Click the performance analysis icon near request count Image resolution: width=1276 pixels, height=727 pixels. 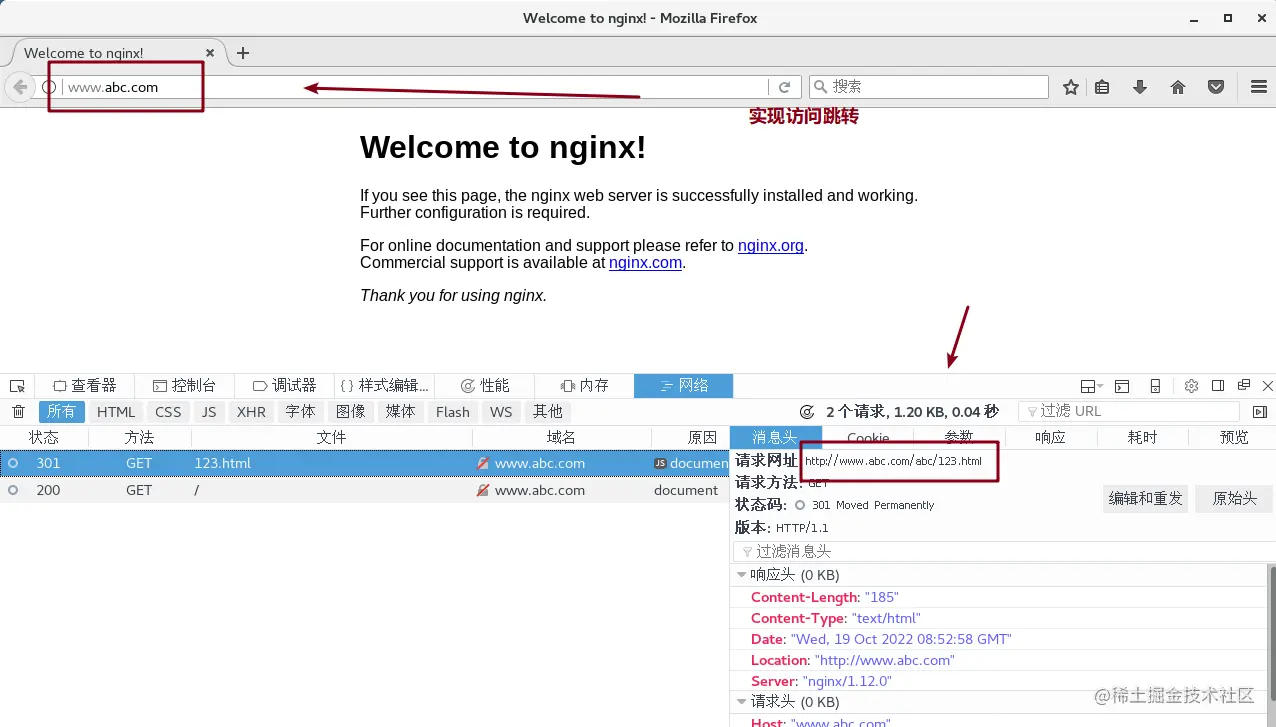pos(808,412)
